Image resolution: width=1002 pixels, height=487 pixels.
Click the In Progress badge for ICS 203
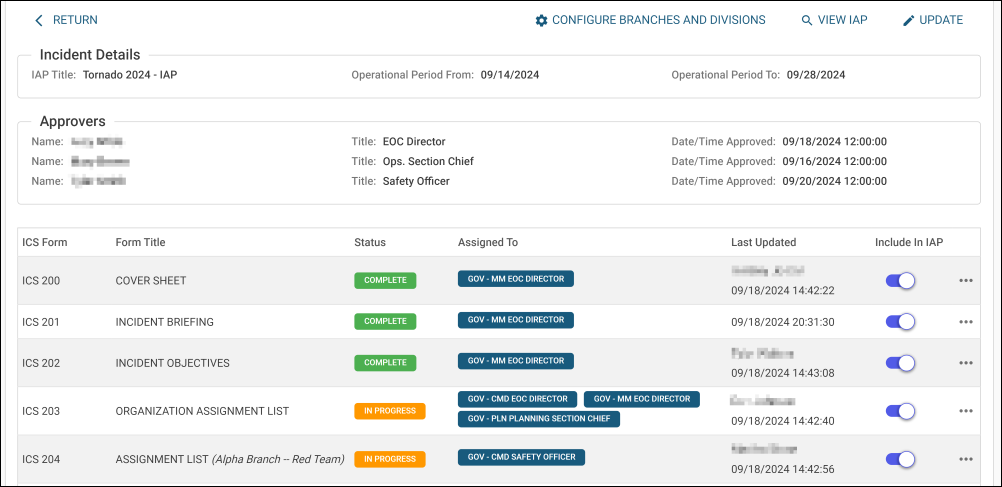(389, 411)
